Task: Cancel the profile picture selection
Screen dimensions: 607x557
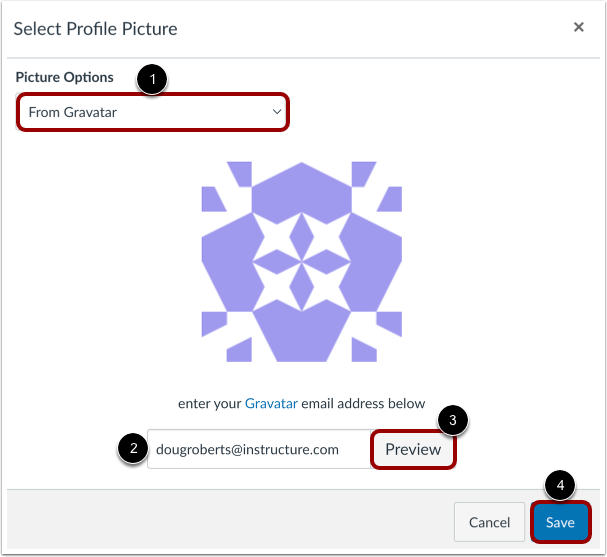Action: (x=489, y=522)
